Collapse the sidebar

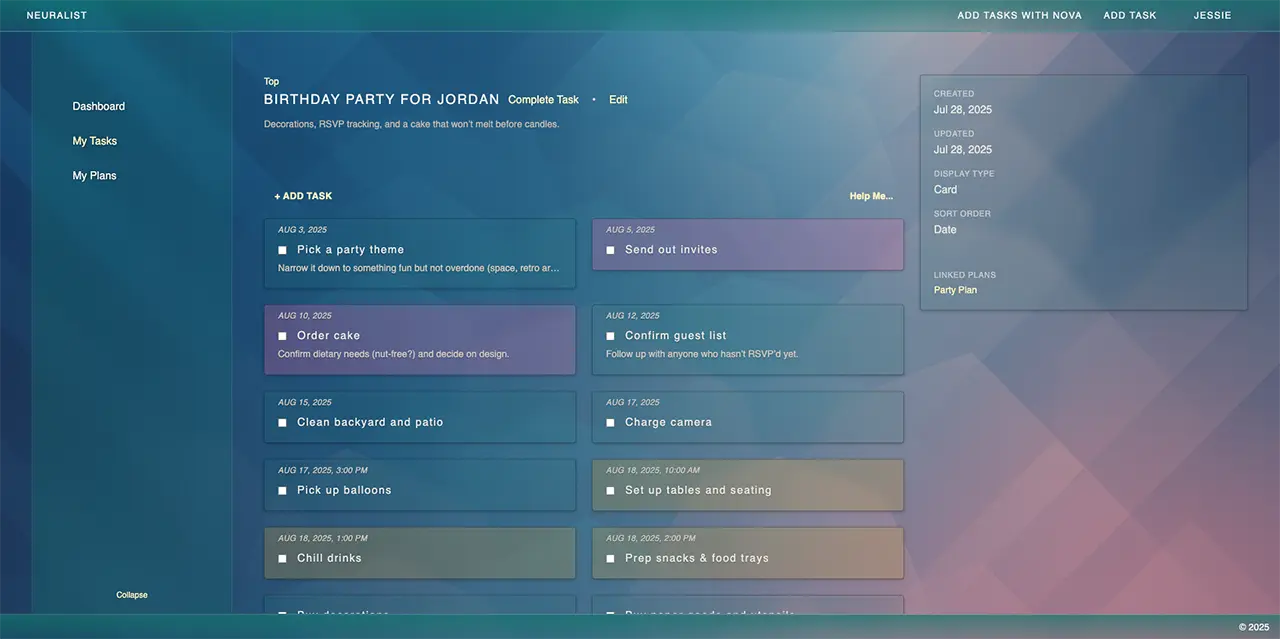click(x=132, y=594)
